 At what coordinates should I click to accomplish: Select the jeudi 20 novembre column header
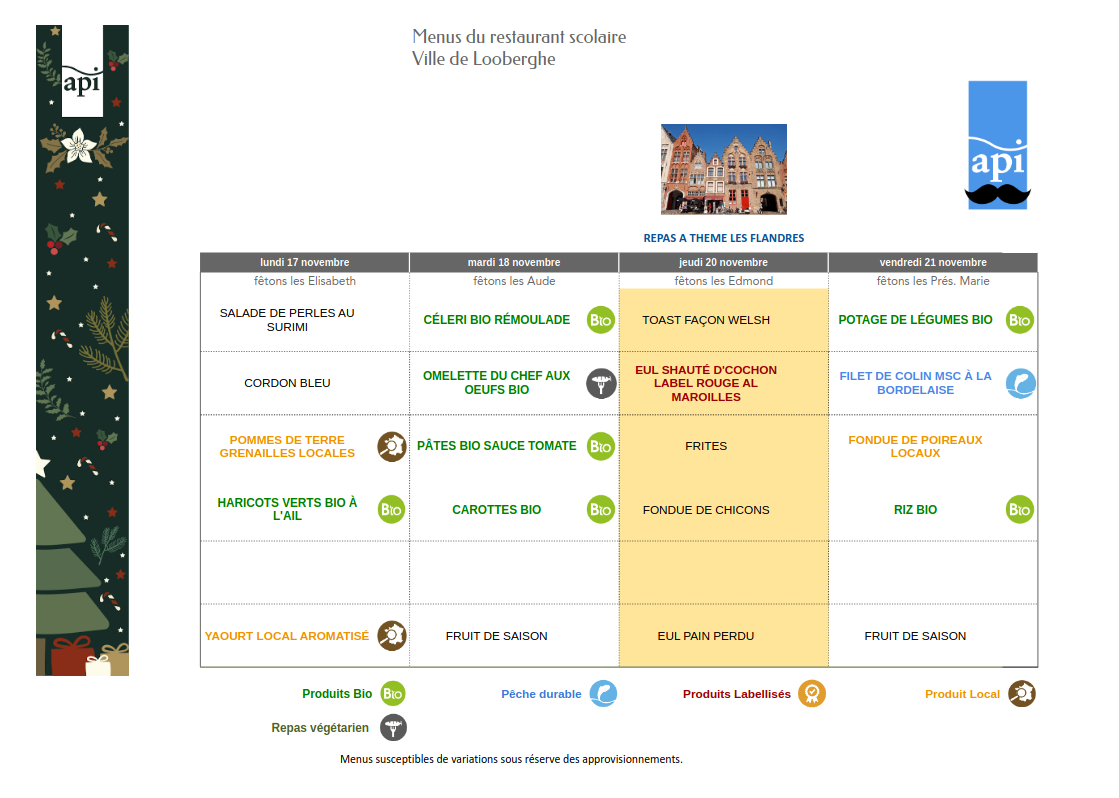point(723,262)
